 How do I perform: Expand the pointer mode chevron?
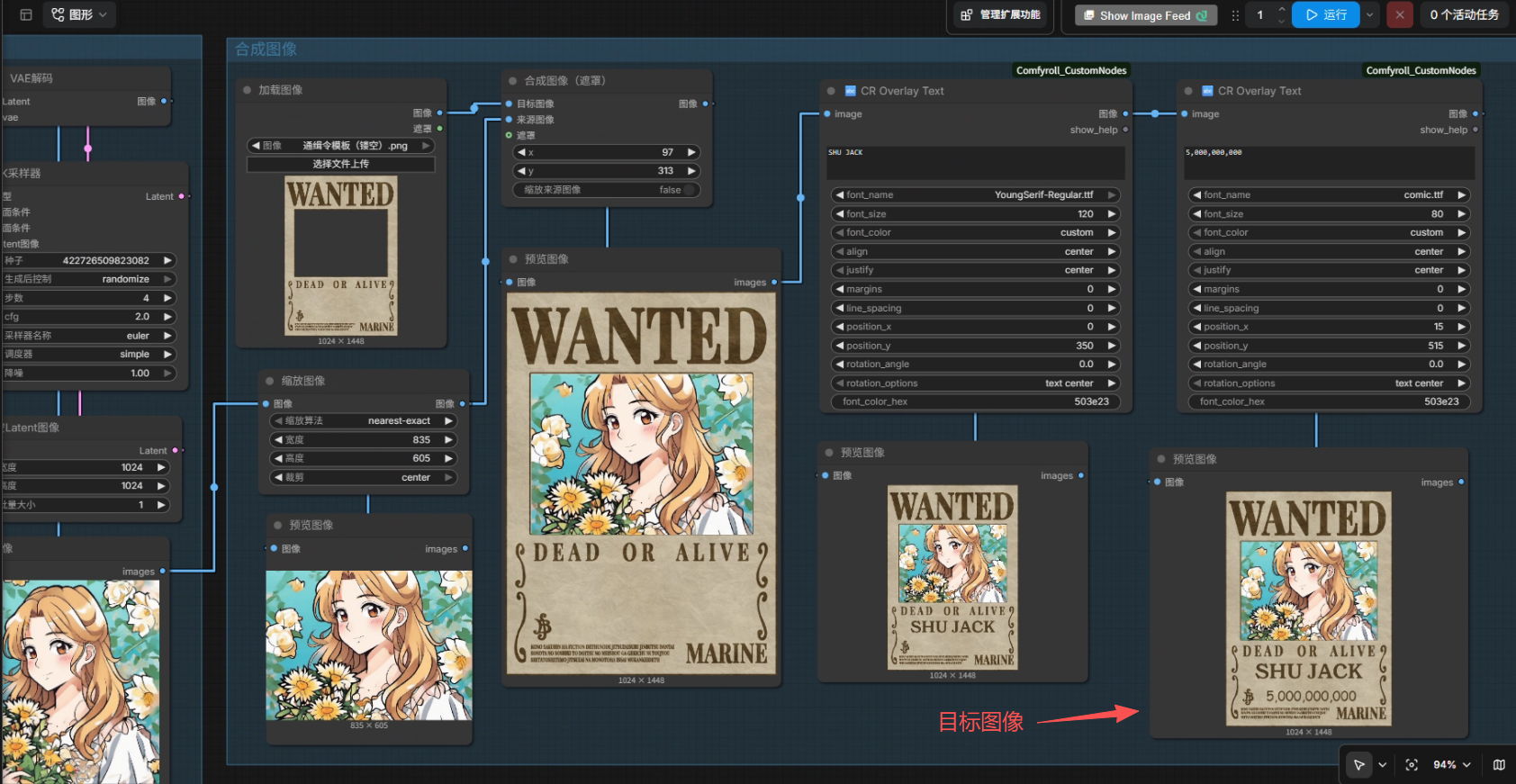[1383, 764]
